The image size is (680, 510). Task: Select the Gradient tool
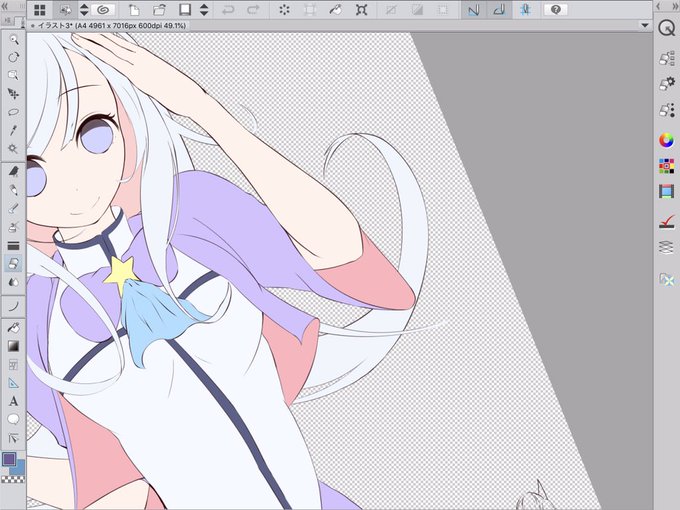(14, 346)
